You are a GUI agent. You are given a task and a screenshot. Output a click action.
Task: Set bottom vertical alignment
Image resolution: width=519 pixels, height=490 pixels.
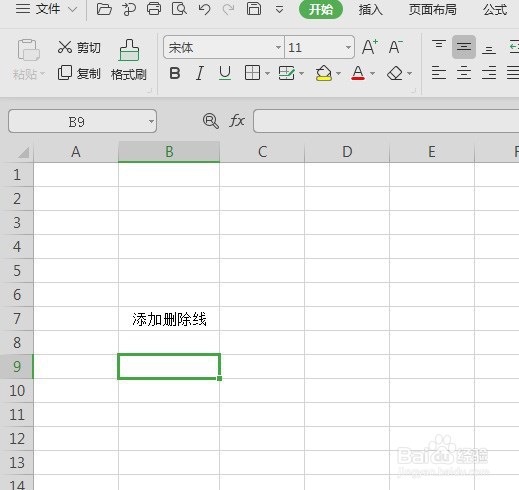click(x=489, y=50)
